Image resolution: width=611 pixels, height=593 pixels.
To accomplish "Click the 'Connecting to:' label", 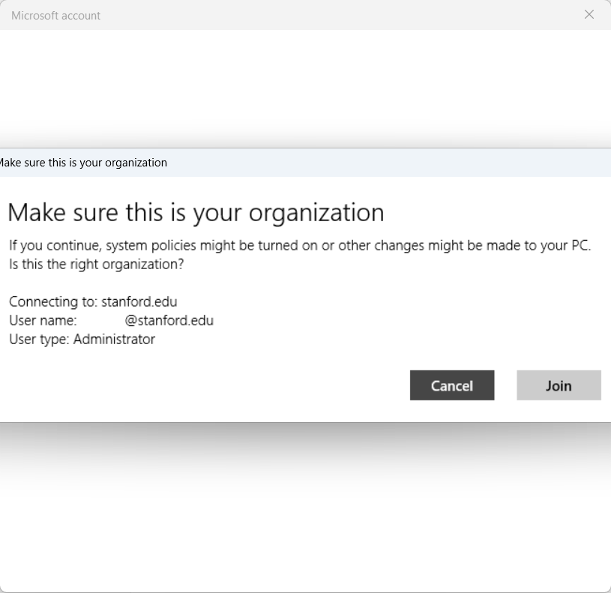I will pos(53,302).
